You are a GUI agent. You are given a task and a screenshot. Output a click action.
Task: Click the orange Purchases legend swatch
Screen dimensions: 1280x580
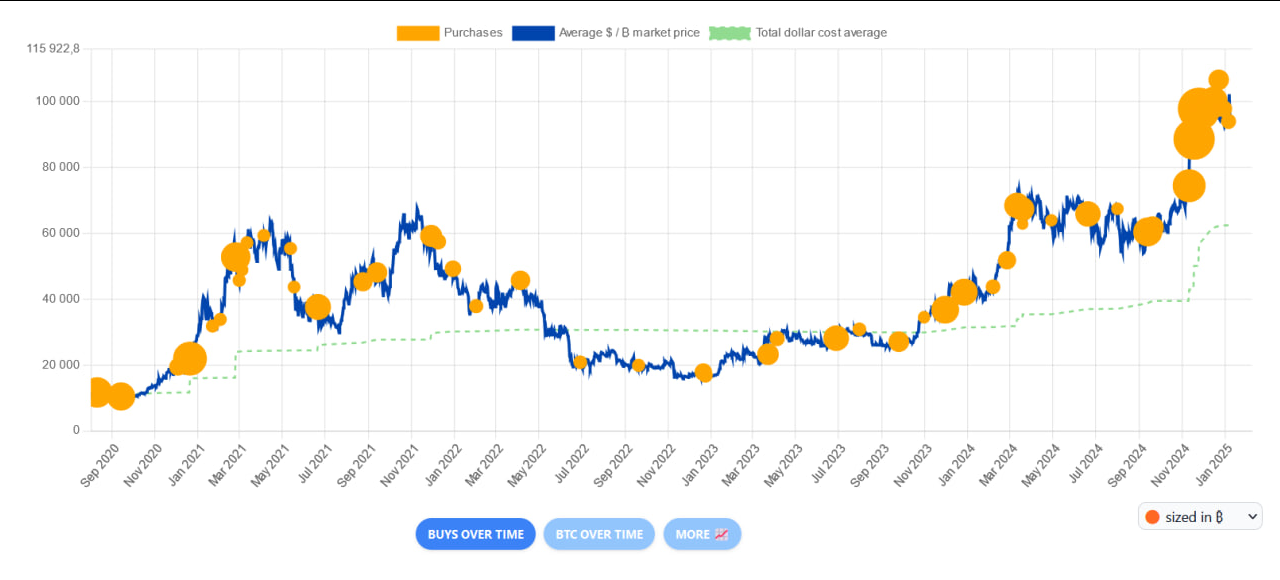click(418, 33)
